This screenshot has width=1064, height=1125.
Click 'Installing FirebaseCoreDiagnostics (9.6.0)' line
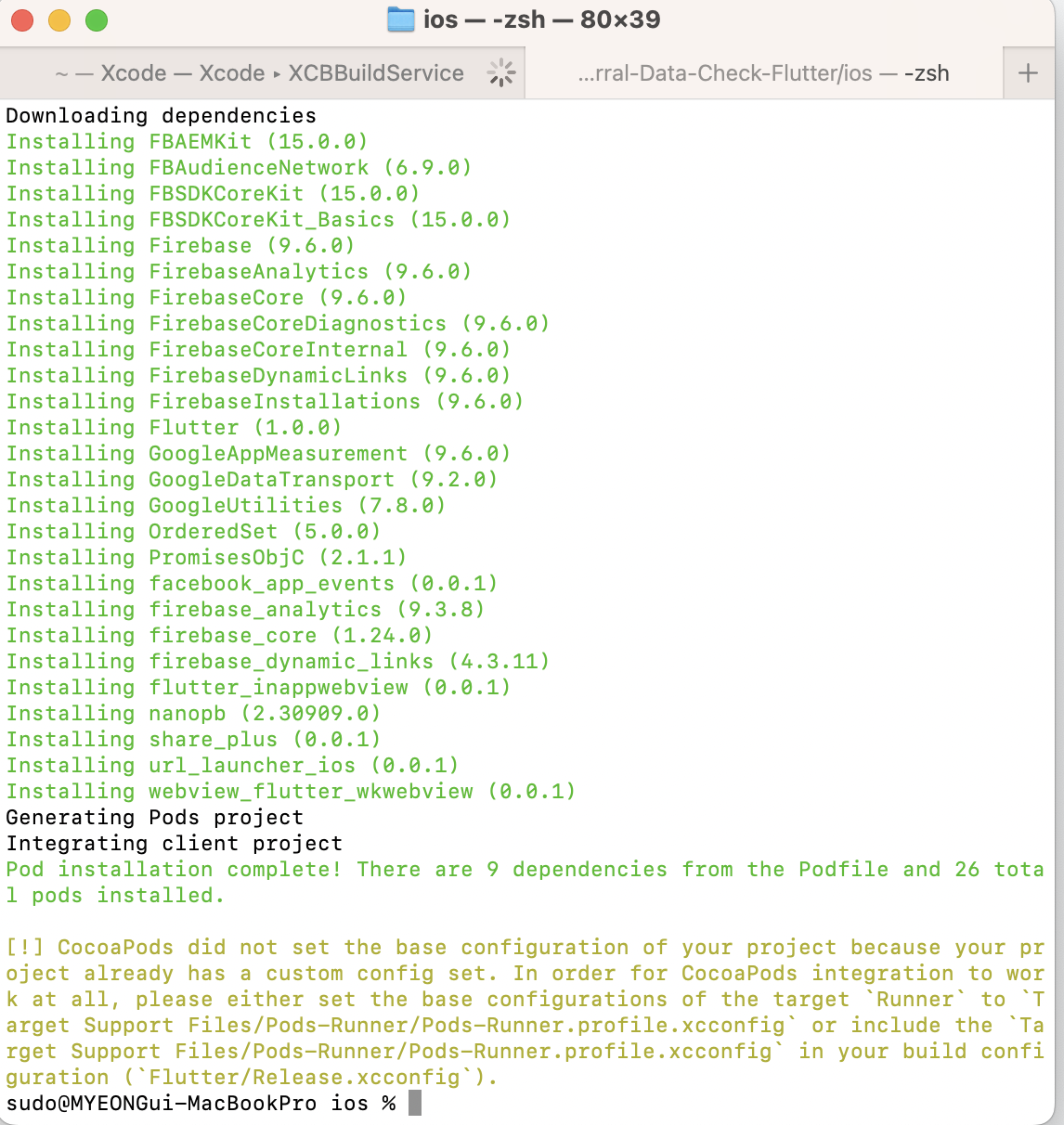(279, 324)
